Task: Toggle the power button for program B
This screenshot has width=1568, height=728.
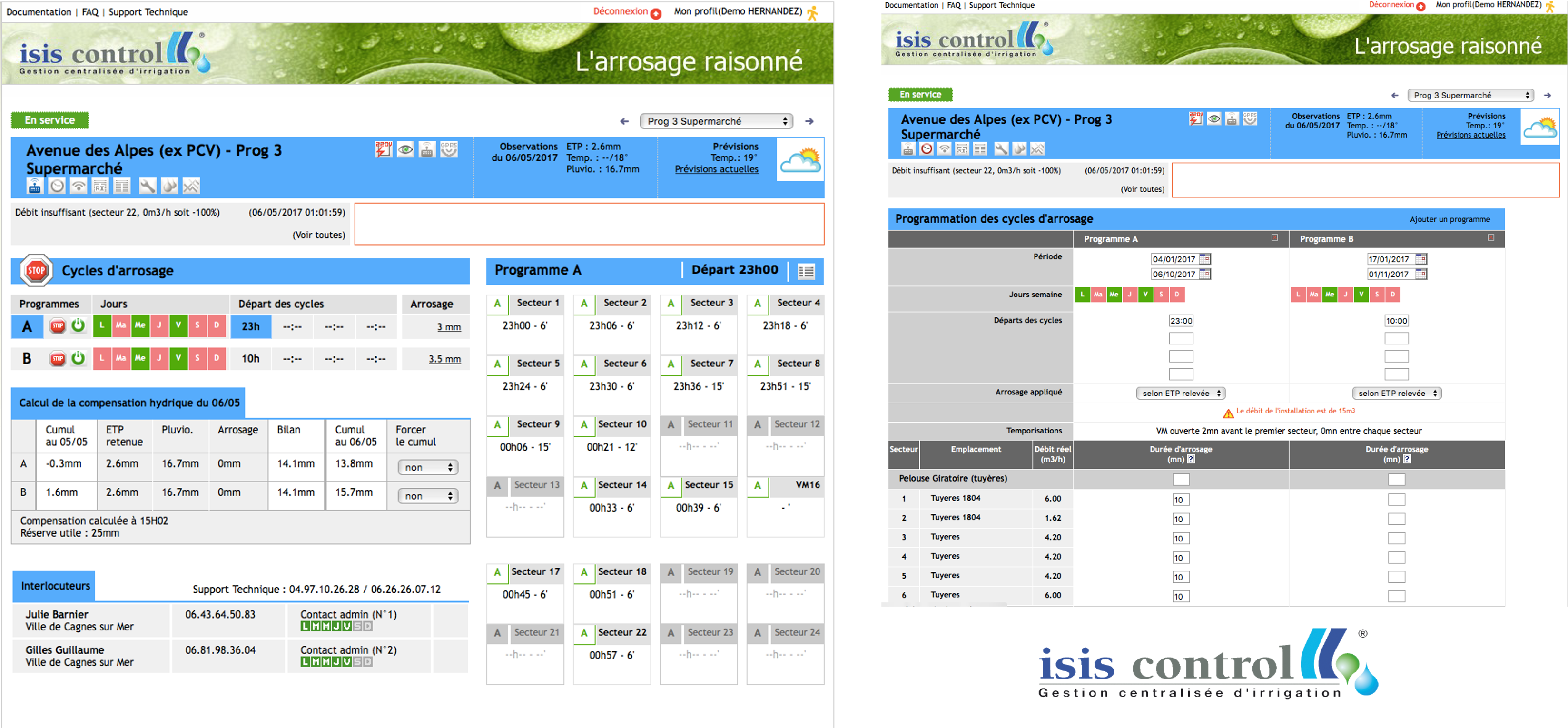Action: click(x=79, y=358)
